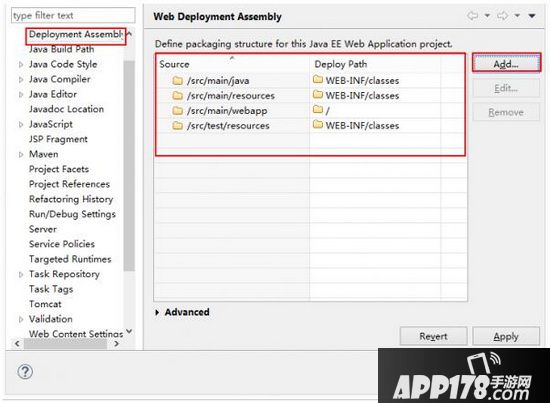Click the help question mark icon

point(25,371)
